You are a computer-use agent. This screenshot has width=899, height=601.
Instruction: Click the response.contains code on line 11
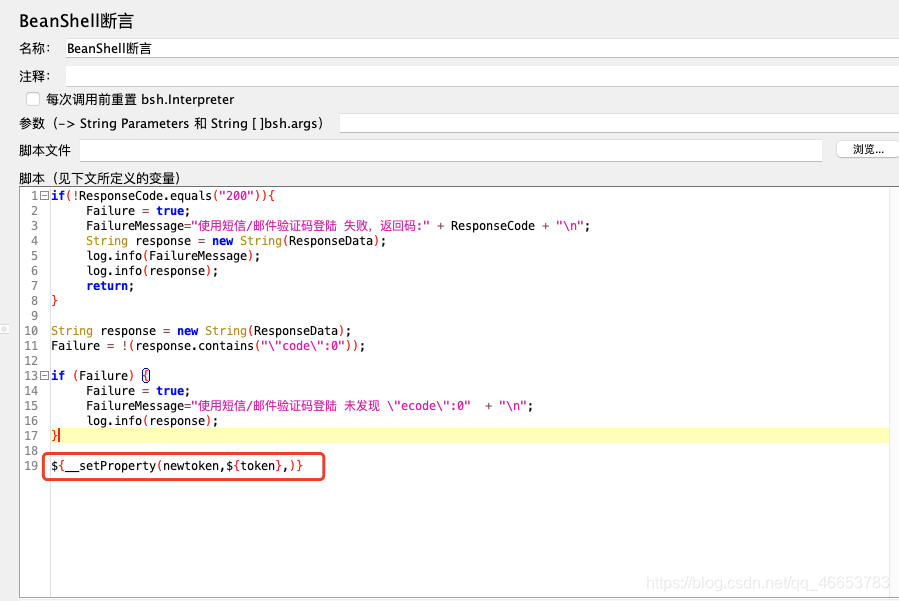point(208,346)
